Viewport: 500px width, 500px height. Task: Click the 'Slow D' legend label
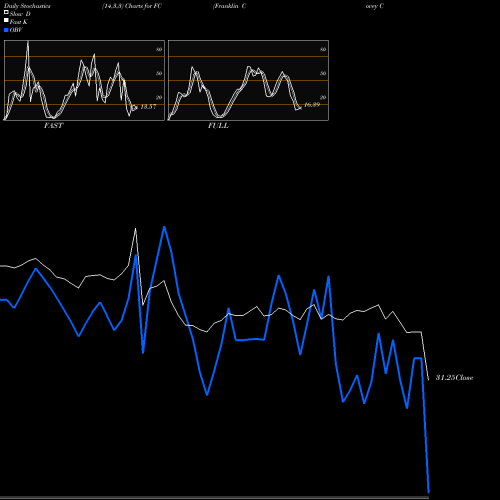20,14
